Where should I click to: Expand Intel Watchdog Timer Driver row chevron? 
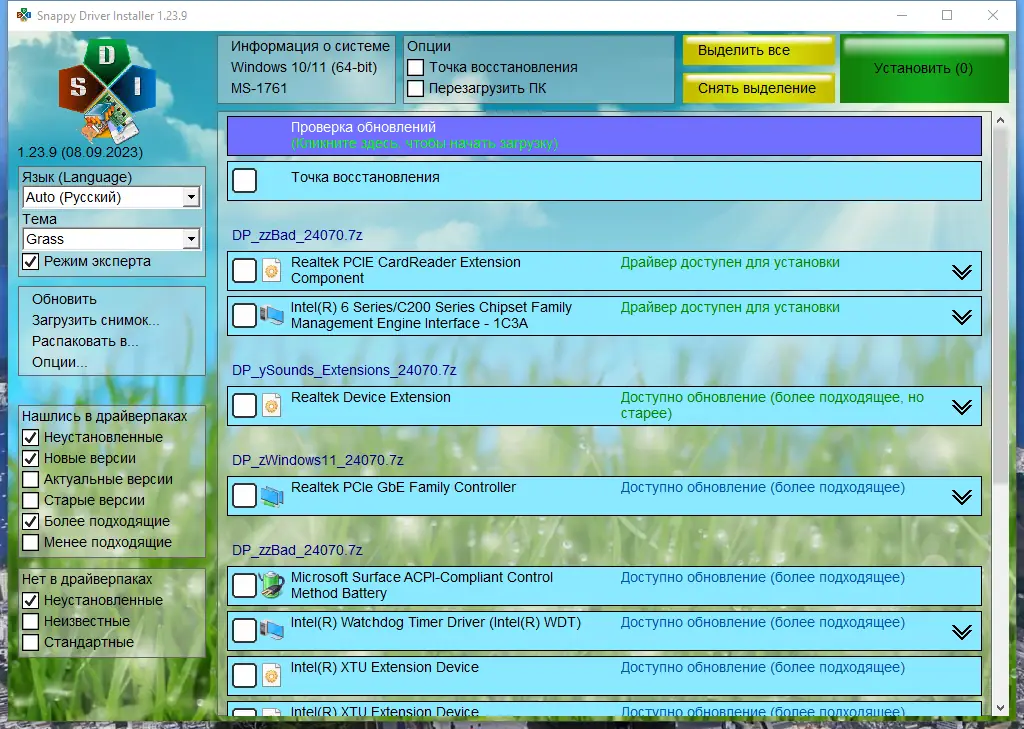pos(961,632)
